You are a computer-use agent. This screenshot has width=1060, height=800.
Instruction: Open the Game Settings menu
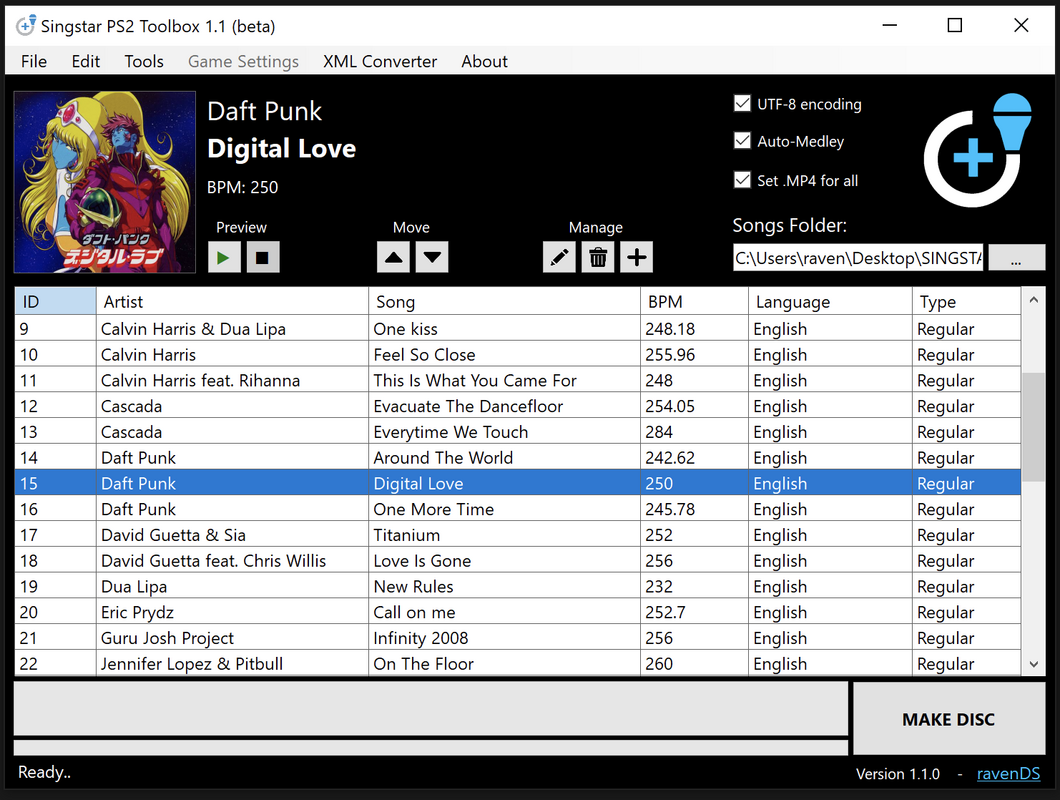(x=243, y=62)
